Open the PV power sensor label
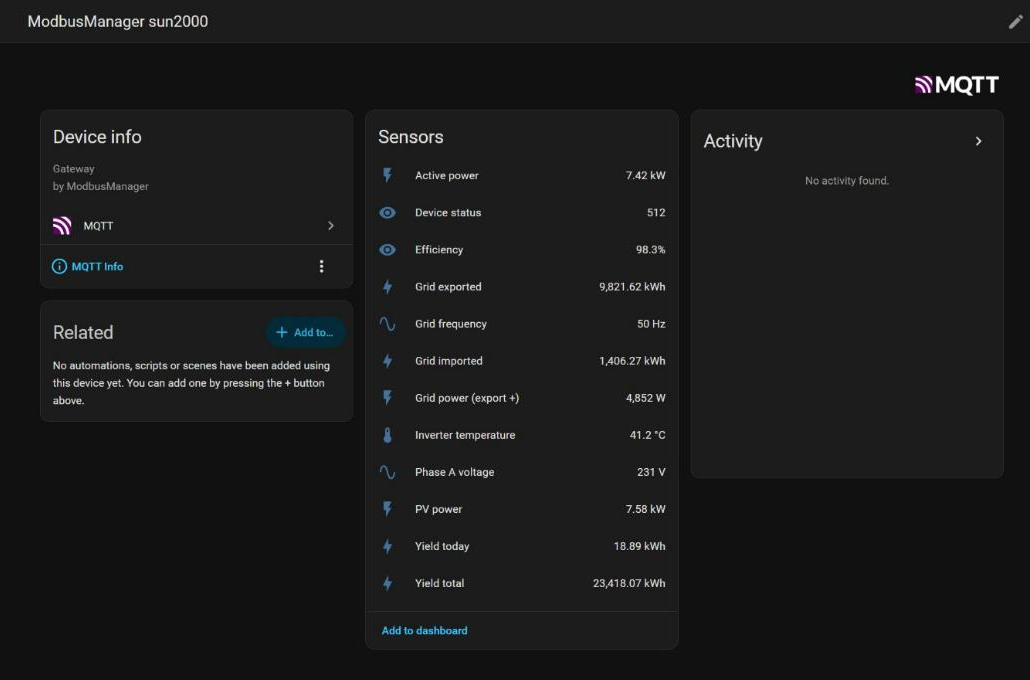Viewport: 1030px width, 680px height. tap(438, 509)
